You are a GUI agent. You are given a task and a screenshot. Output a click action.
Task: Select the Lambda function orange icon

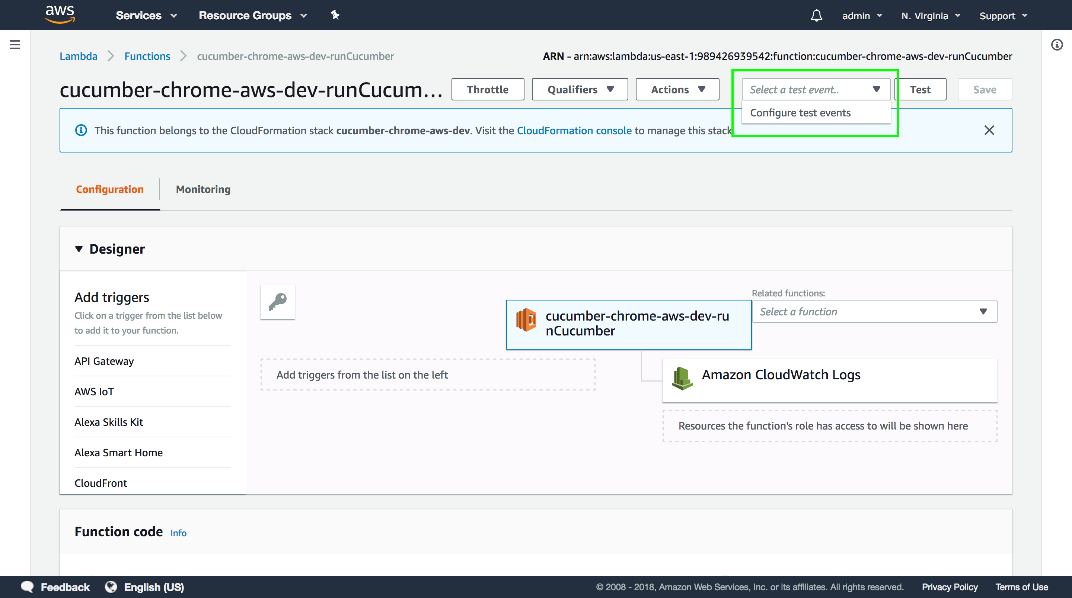point(526,320)
